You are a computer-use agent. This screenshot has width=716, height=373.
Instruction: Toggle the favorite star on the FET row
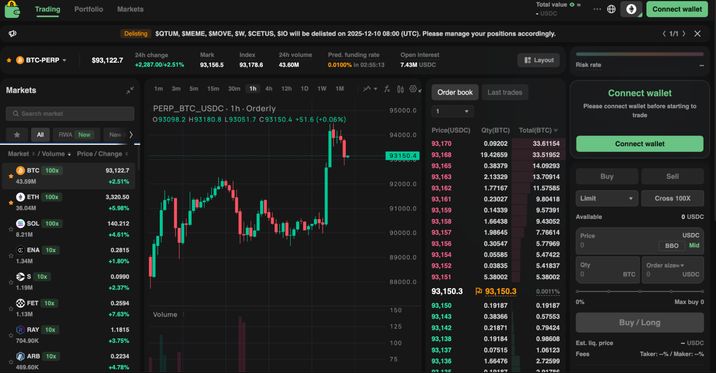point(11,309)
